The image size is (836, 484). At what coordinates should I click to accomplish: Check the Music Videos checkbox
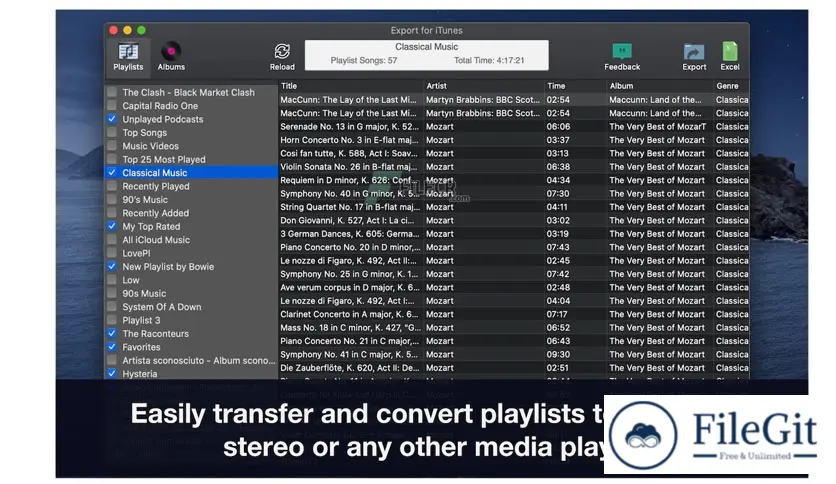(112, 146)
